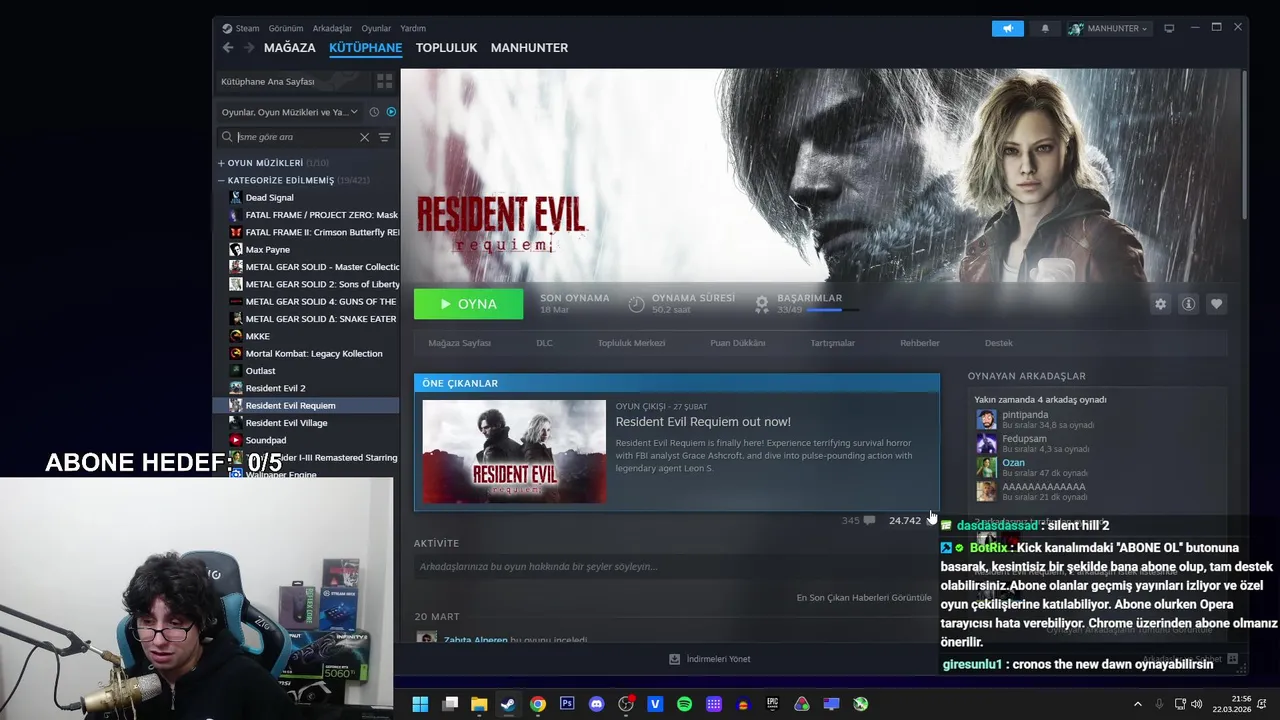Go forward with the Steam forward arrow

point(248,47)
